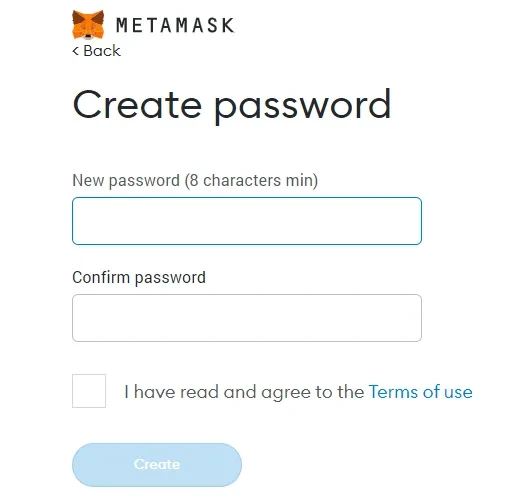Image resolution: width=517 pixels, height=499 pixels.
Task: Click the Create button
Action: pyautogui.click(x=157, y=465)
